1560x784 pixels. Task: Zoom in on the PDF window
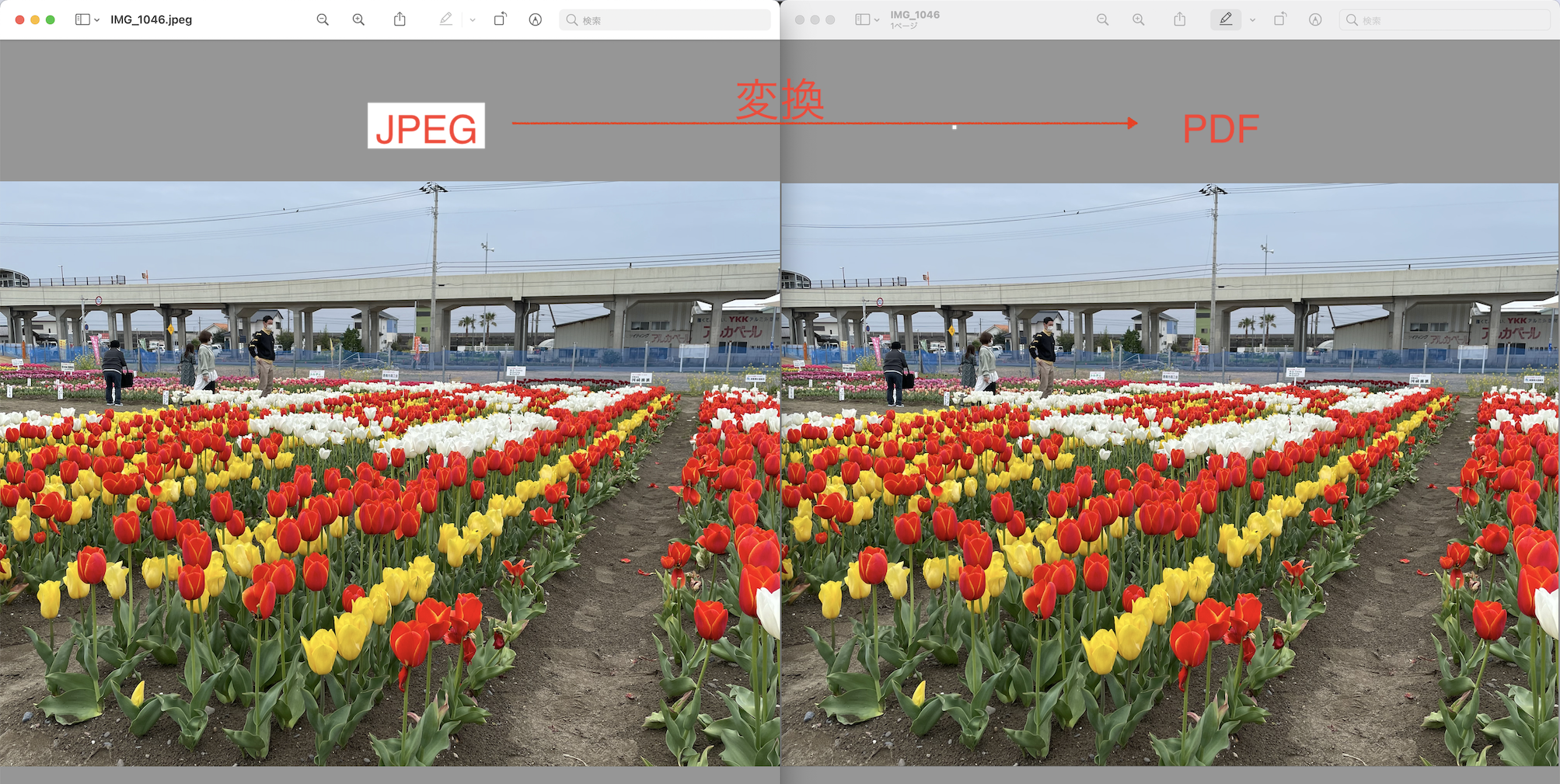point(1139,19)
